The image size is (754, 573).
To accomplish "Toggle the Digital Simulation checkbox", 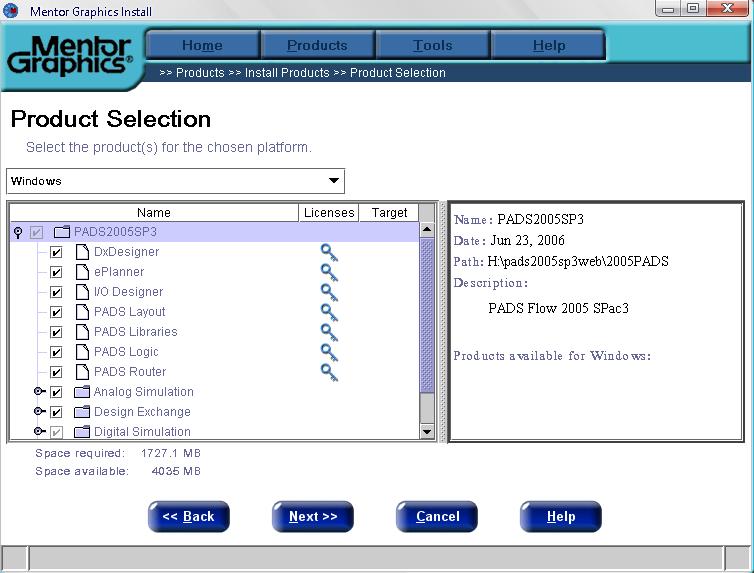I will point(56,432).
